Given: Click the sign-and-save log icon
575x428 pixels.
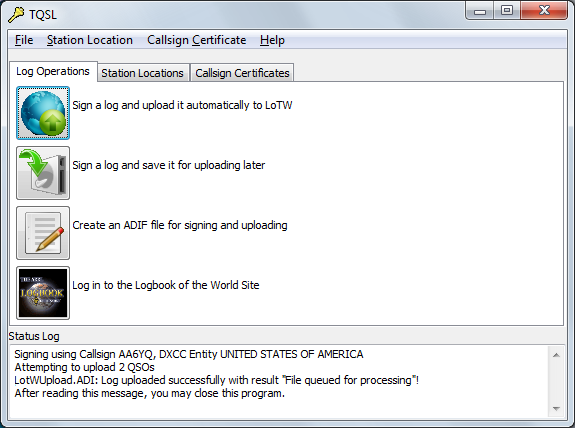Looking at the screenshot, I should click(43, 173).
